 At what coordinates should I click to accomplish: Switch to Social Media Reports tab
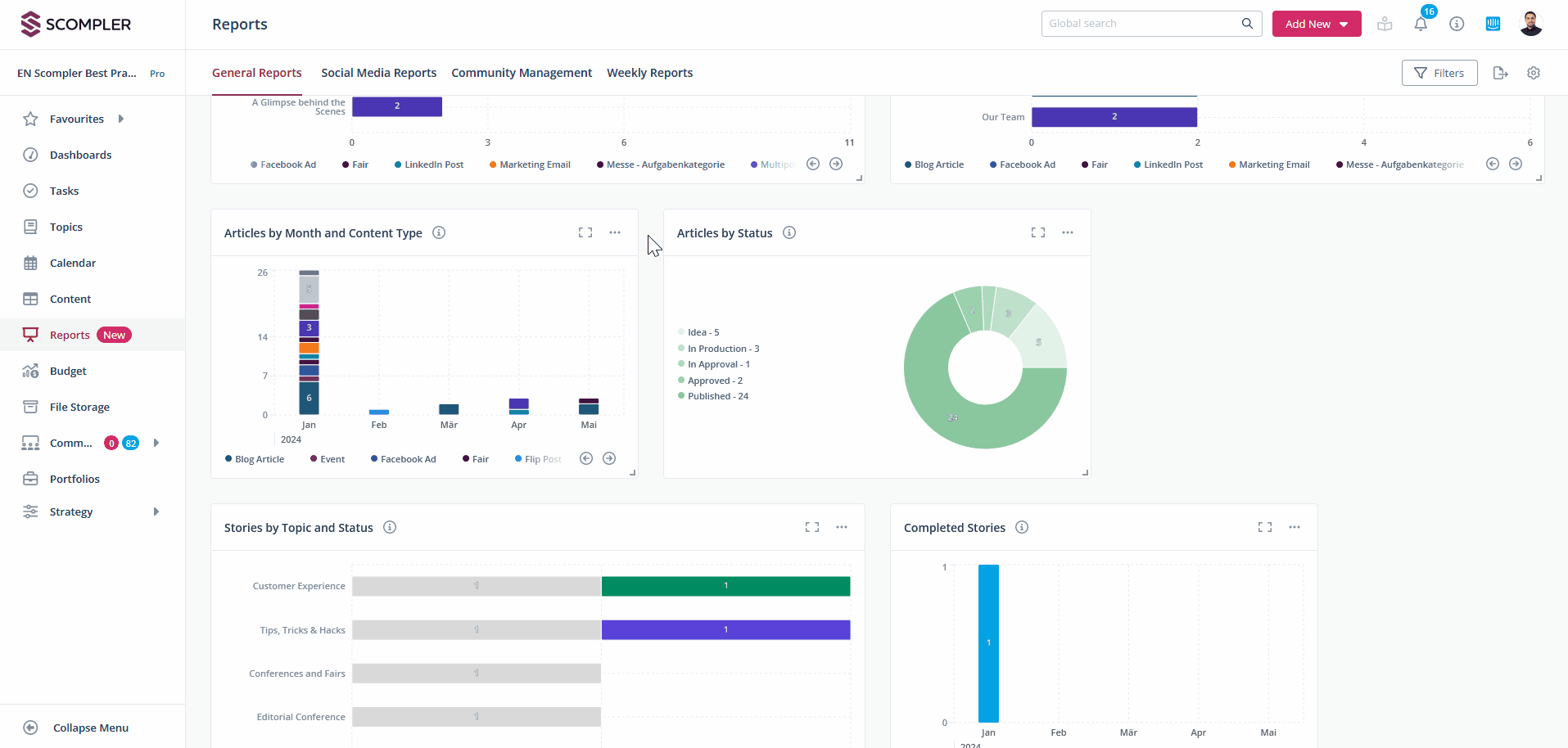(x=378, y=73)
